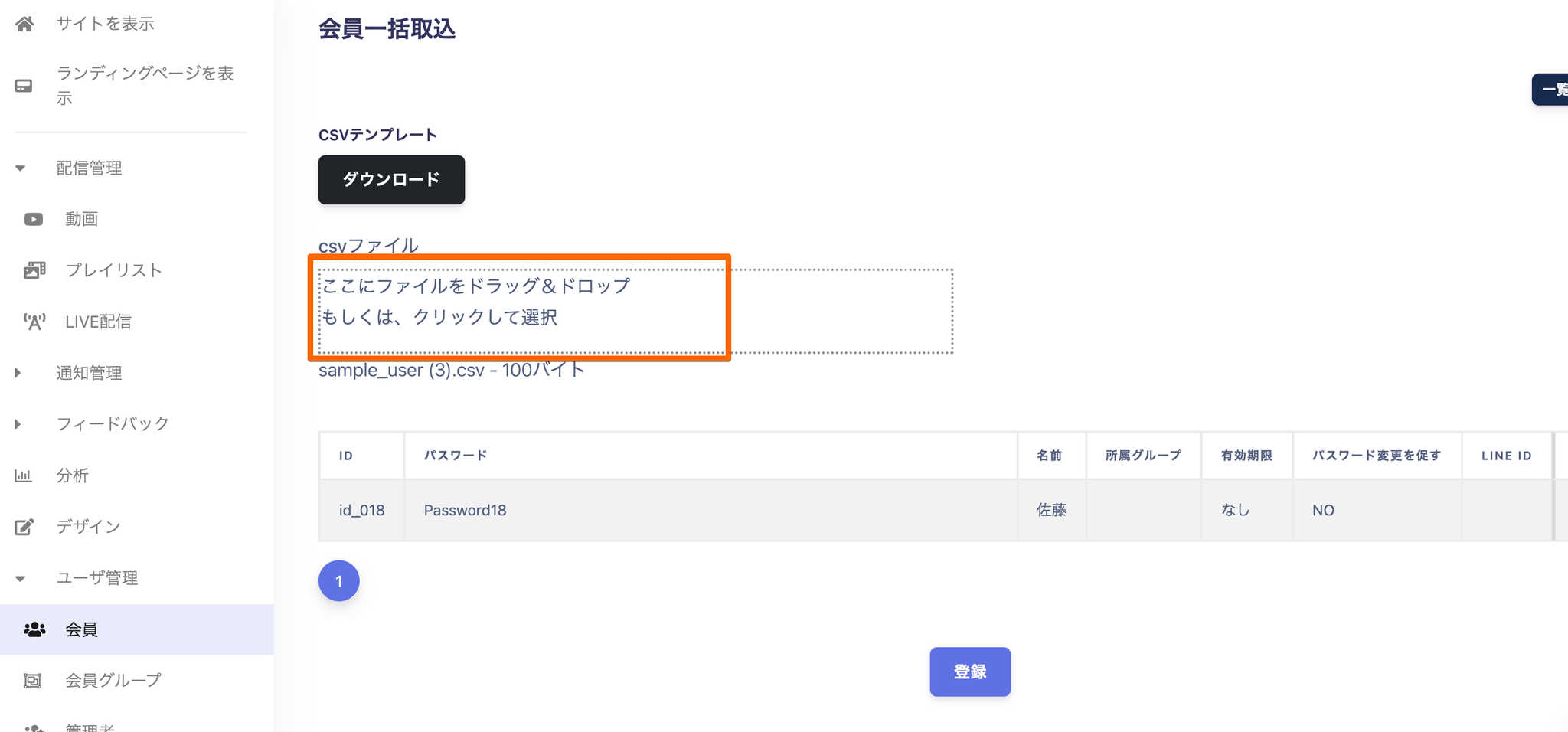Click the landing page card icon

point(24,86)
